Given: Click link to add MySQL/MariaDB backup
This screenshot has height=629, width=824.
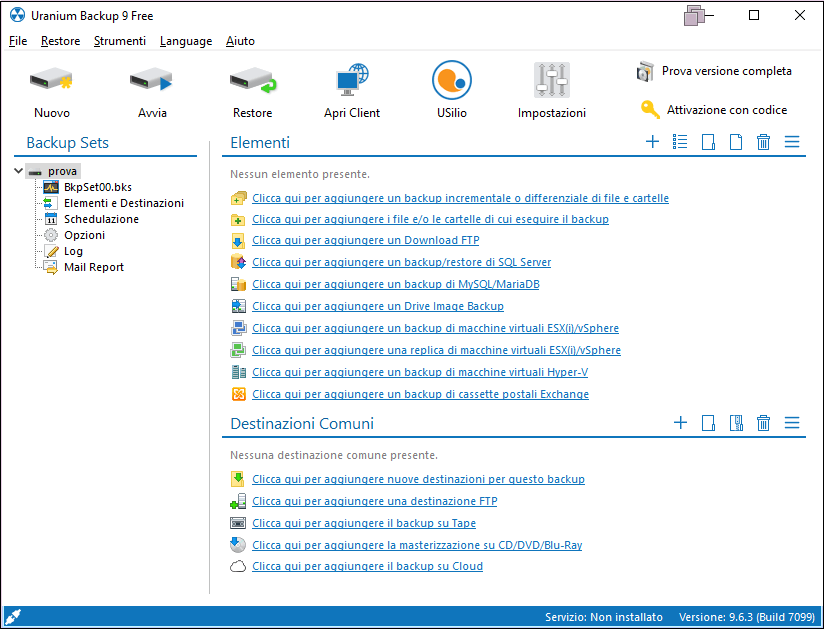Looking at the screenshot, I should pos(396,284).
